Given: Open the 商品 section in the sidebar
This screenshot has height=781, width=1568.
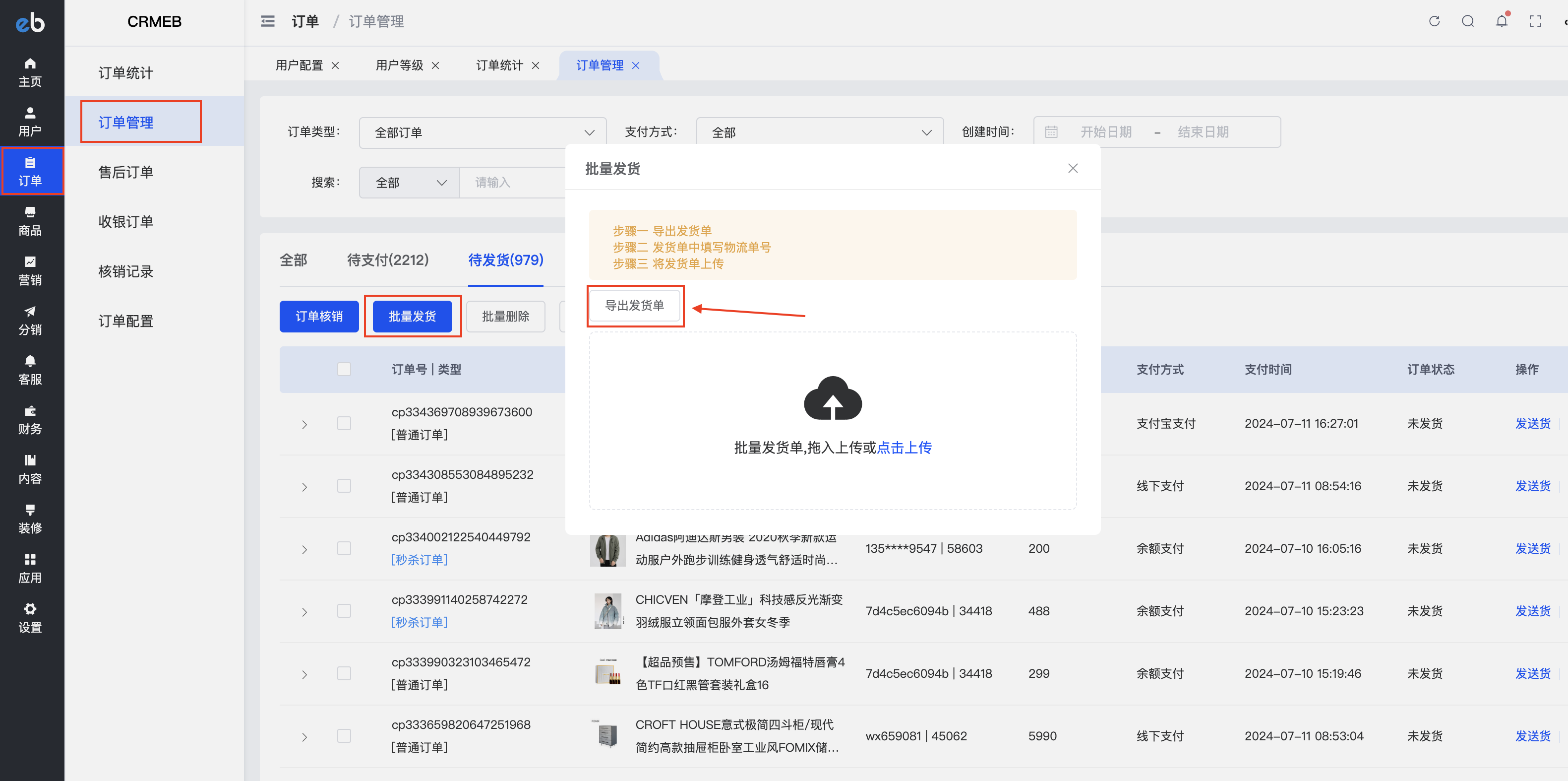Looking at the screenshot, I should (30, 221).
